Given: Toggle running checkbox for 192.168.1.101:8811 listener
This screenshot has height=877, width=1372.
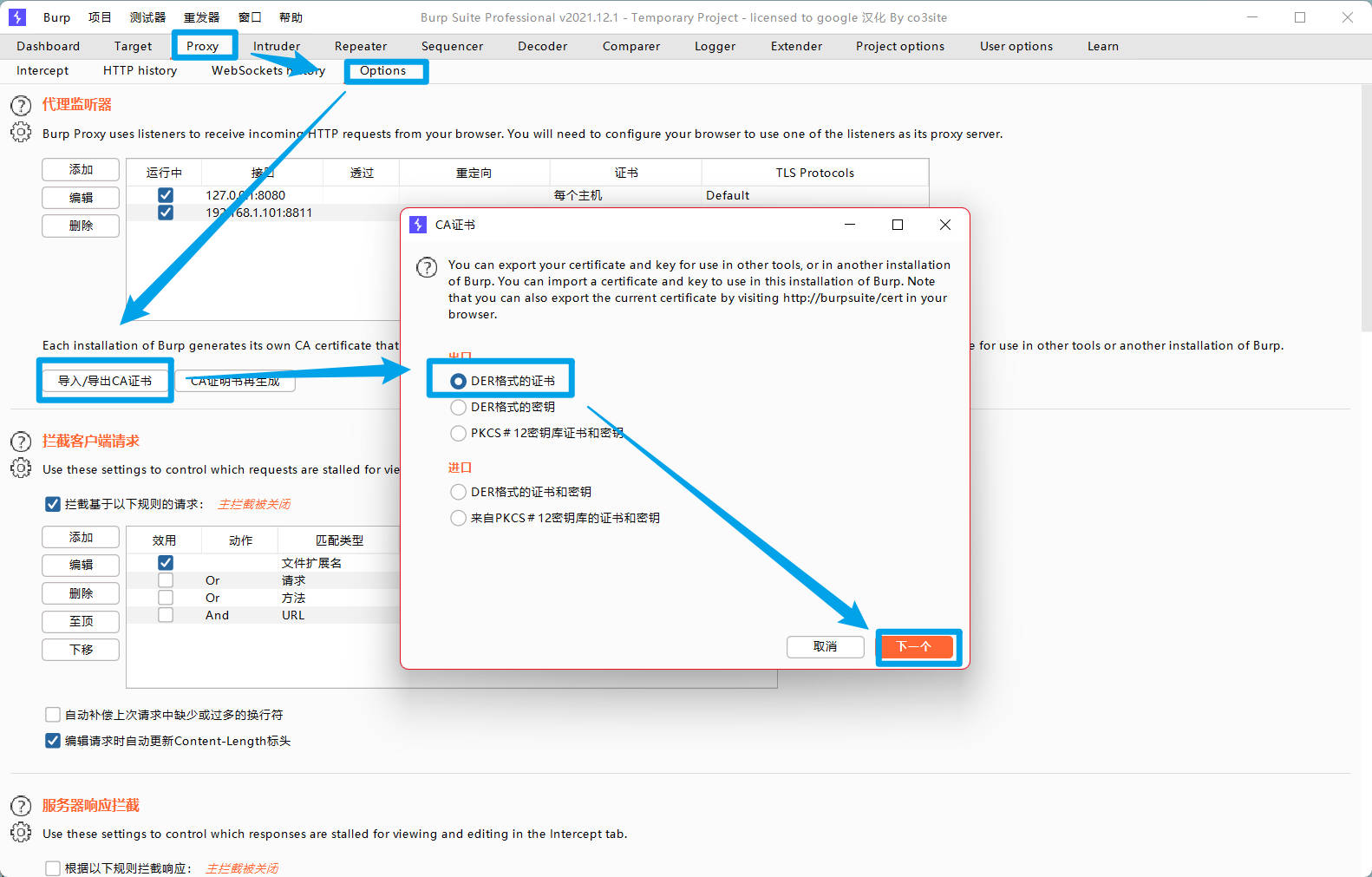Looking at the screenshot, I should (166, 213).
